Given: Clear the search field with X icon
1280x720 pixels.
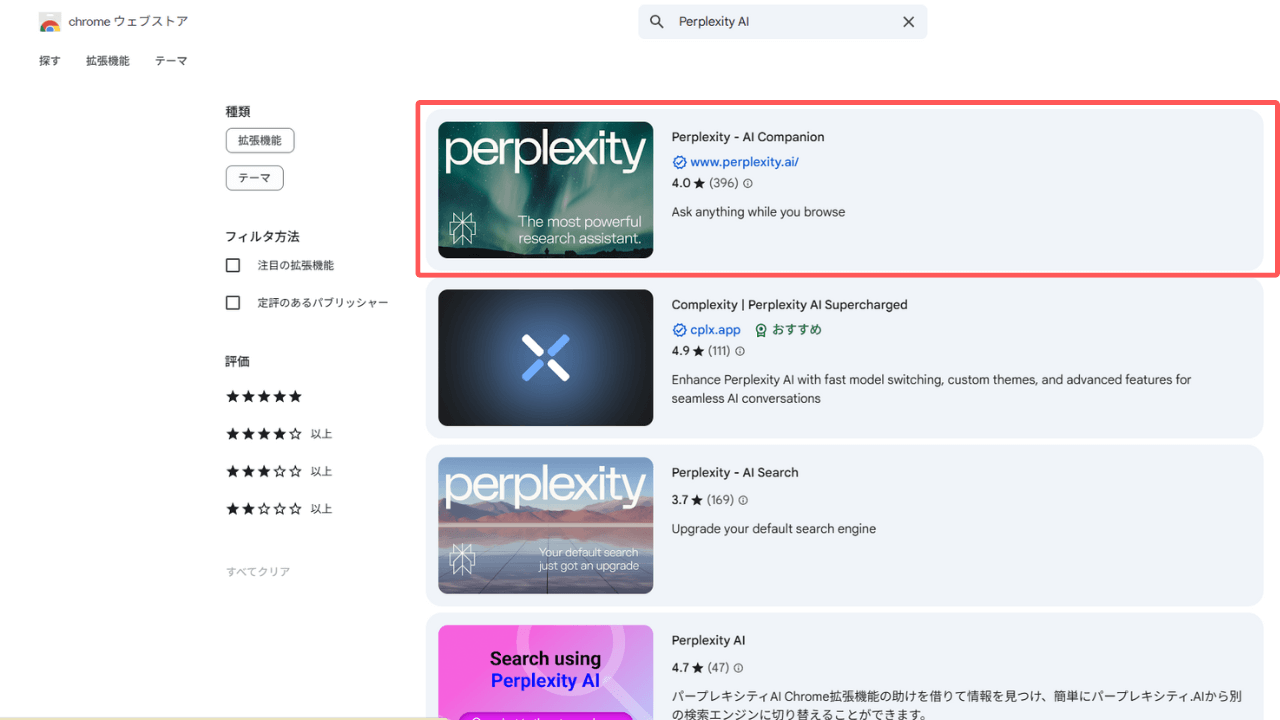Looking at the screenshot, I should pyautogui.click(x=908, y=22).
